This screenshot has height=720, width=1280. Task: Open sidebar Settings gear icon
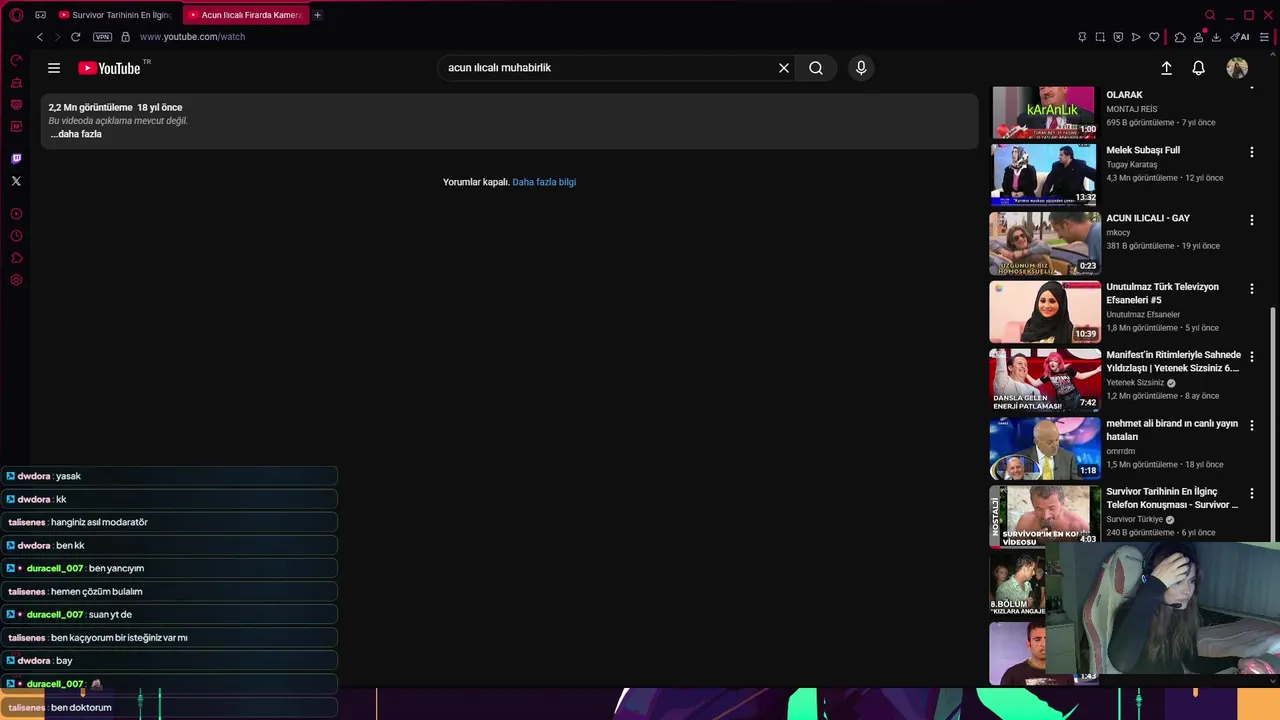click(16, 280)
